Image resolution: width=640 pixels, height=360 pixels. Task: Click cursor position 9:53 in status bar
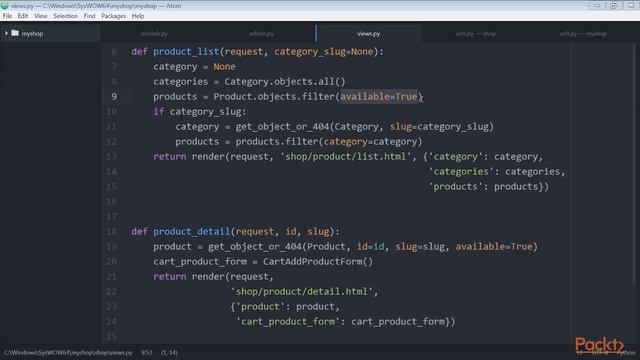[147, 352]
